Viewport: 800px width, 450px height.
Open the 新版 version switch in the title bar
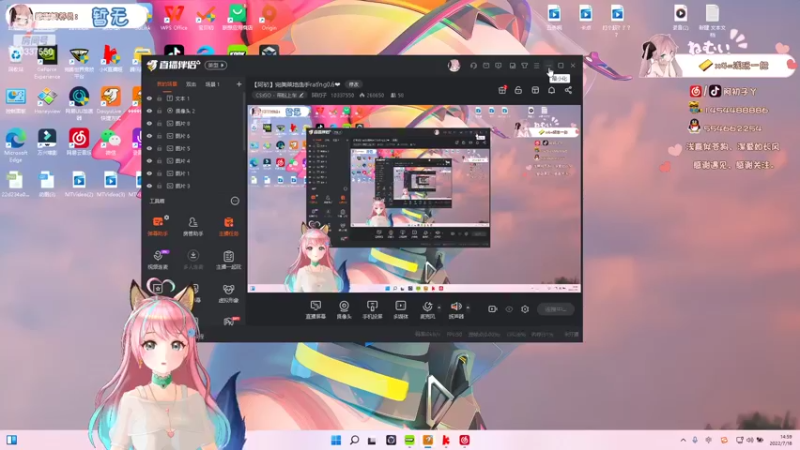click(x=215, y=65)
